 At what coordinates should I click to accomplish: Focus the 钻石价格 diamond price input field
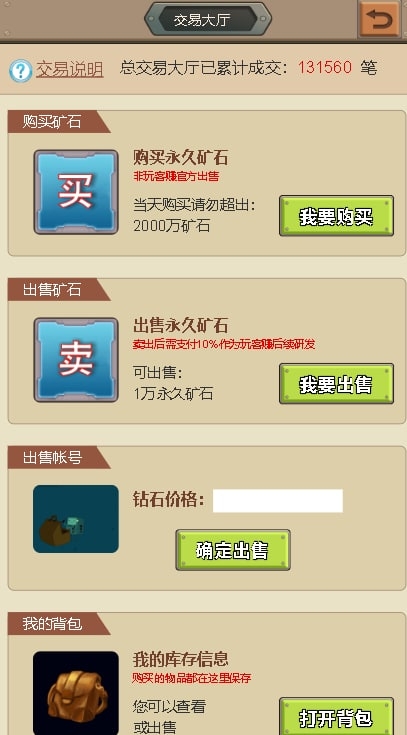click(278, 501)
